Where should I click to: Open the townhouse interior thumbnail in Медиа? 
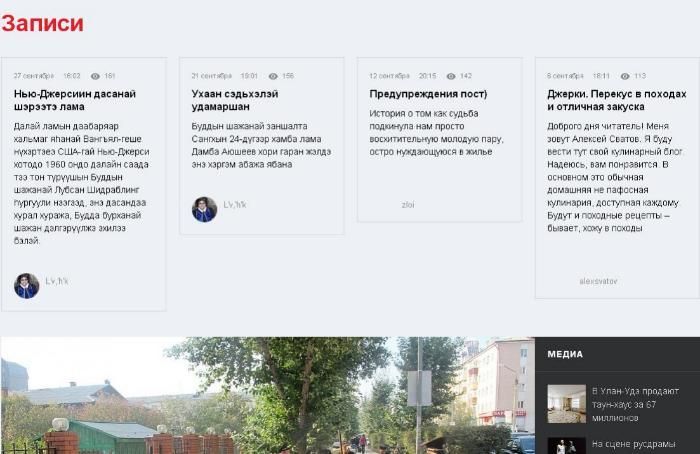pyautogui.click(x=567, y=404)
